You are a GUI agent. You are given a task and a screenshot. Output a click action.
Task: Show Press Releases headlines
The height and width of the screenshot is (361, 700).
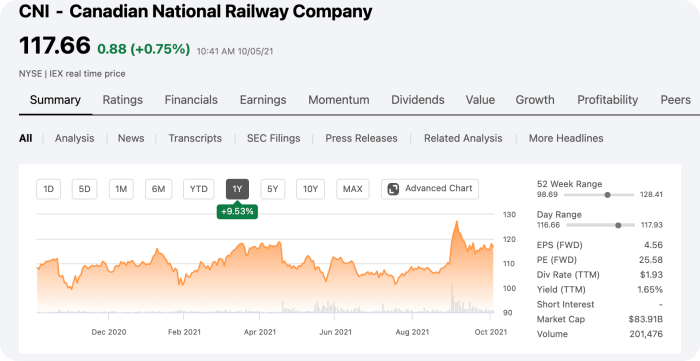click(x=361, y=138)
